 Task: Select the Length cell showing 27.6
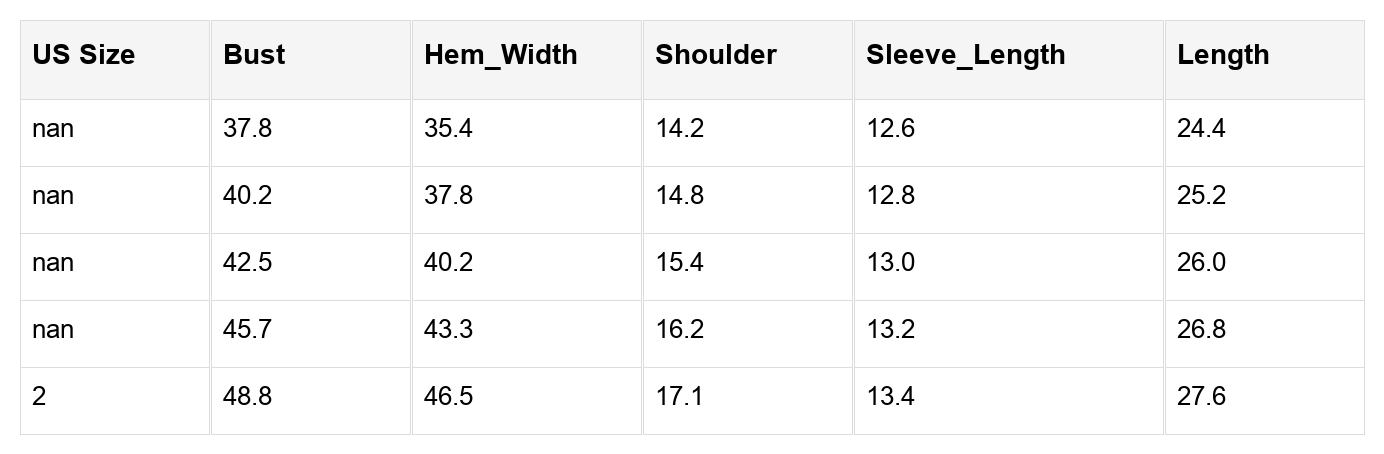click(x=1201, y=397)
